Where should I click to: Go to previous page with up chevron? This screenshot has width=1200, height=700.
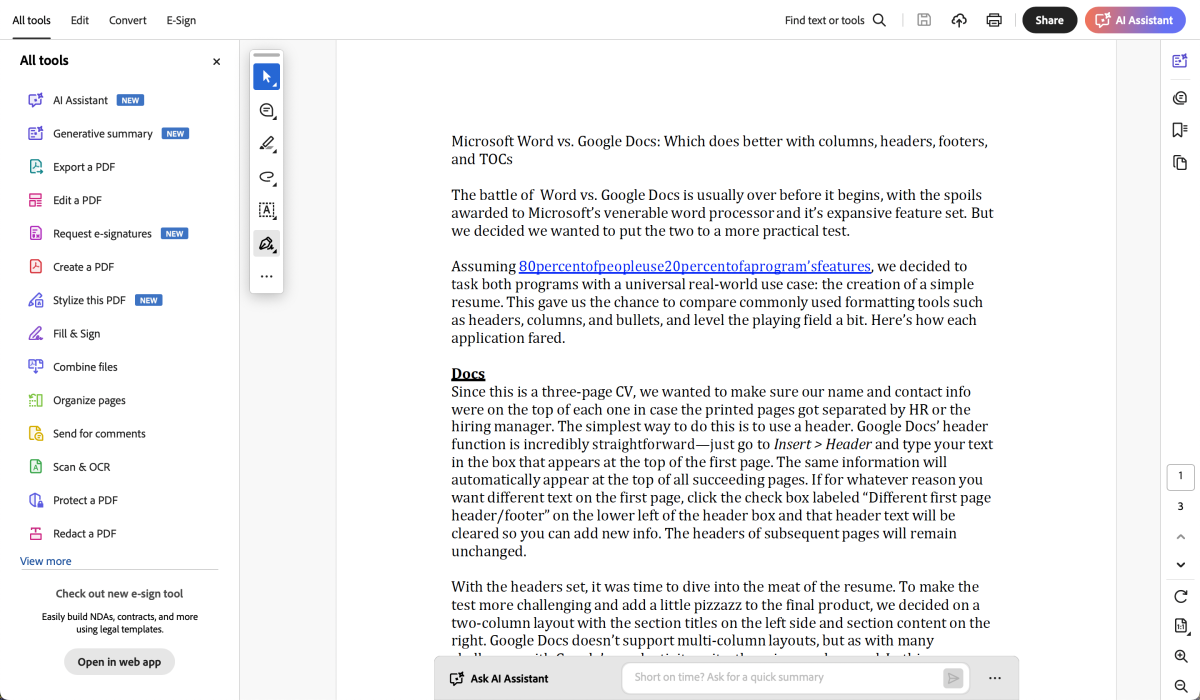coord(1181,537)
